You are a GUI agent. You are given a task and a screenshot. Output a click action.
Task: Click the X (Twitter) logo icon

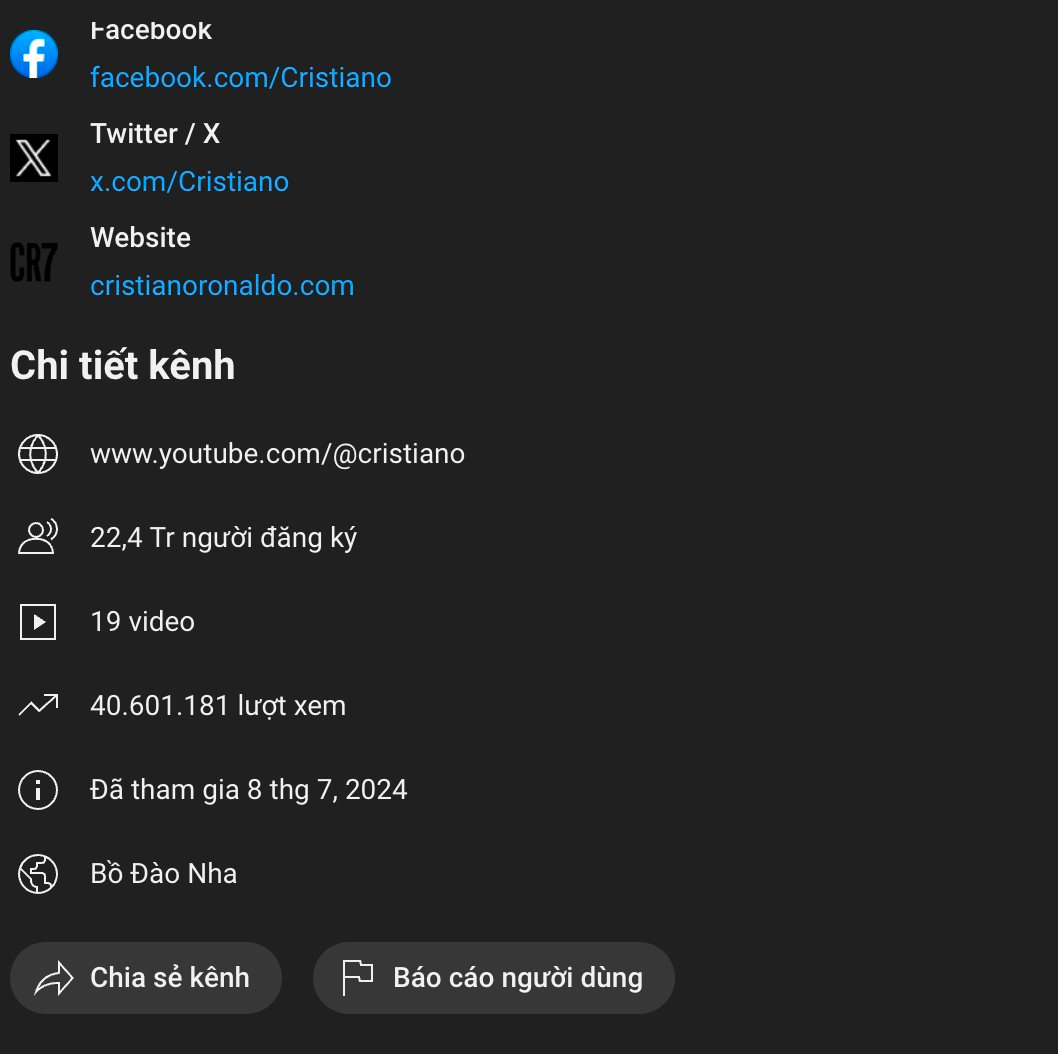coord(34,158)
